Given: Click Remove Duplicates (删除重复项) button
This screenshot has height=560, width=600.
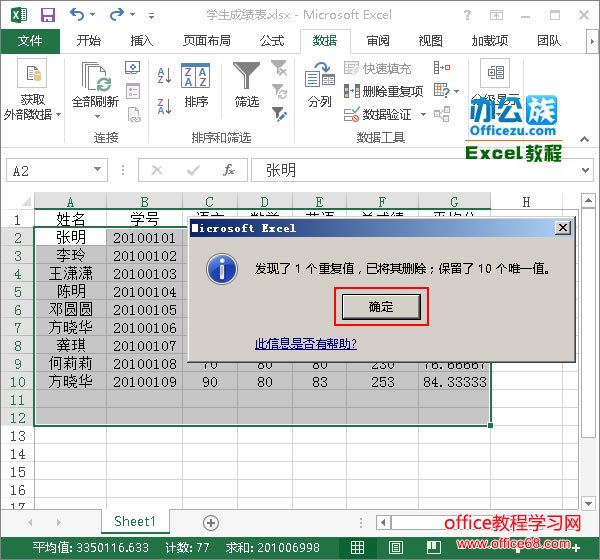Looking at the screenshot, I should [383, 91].
